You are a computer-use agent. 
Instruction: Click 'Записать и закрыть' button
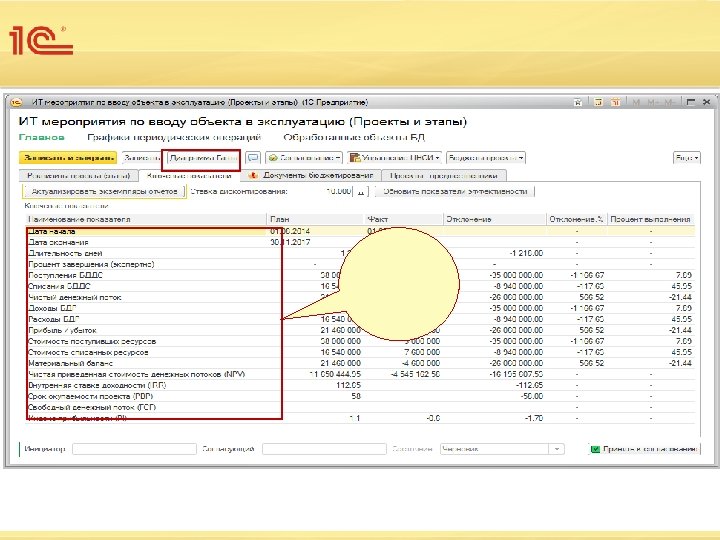click(x=68, y=158)
